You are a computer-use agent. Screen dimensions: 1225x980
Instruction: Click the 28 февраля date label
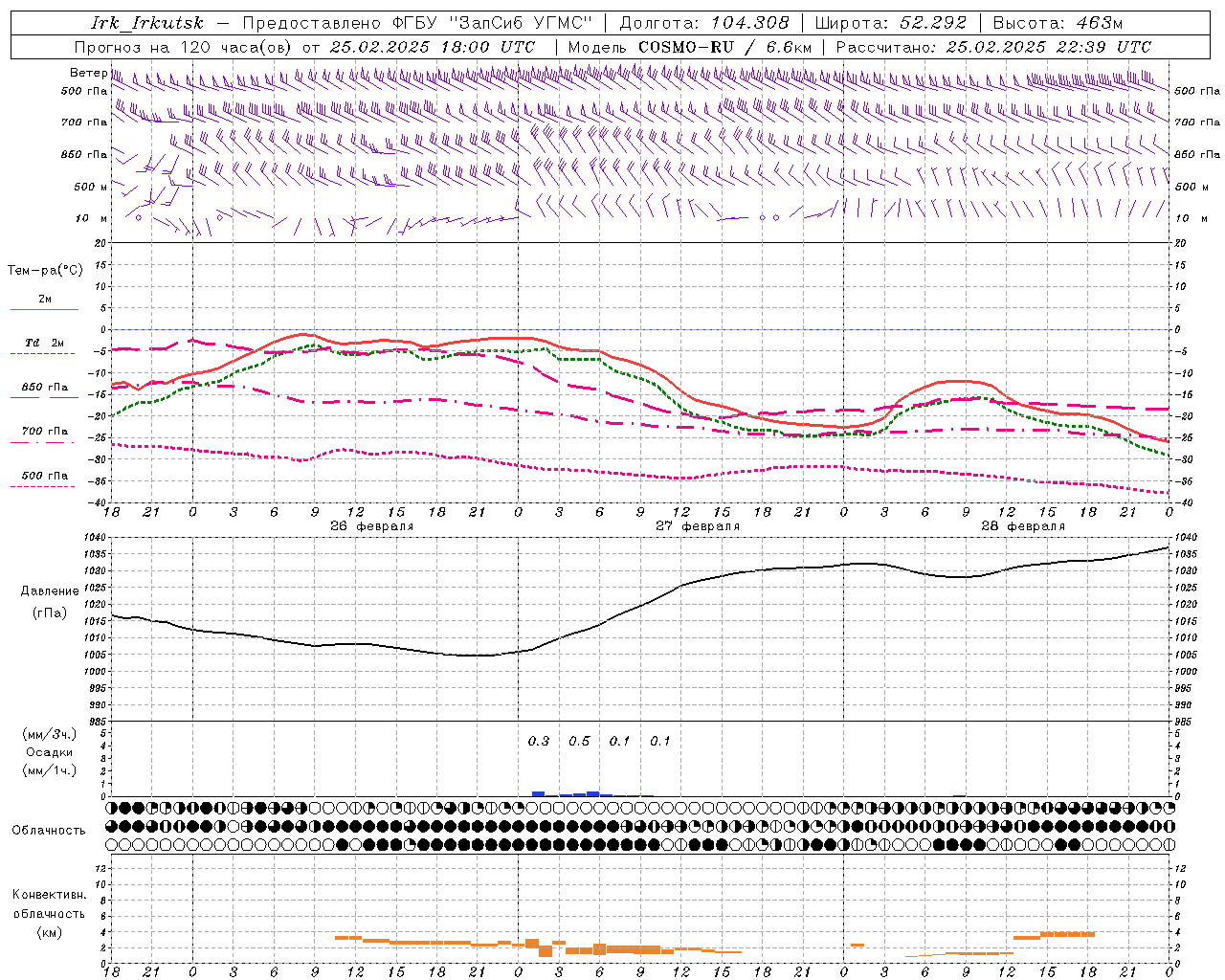point(1023,526)
